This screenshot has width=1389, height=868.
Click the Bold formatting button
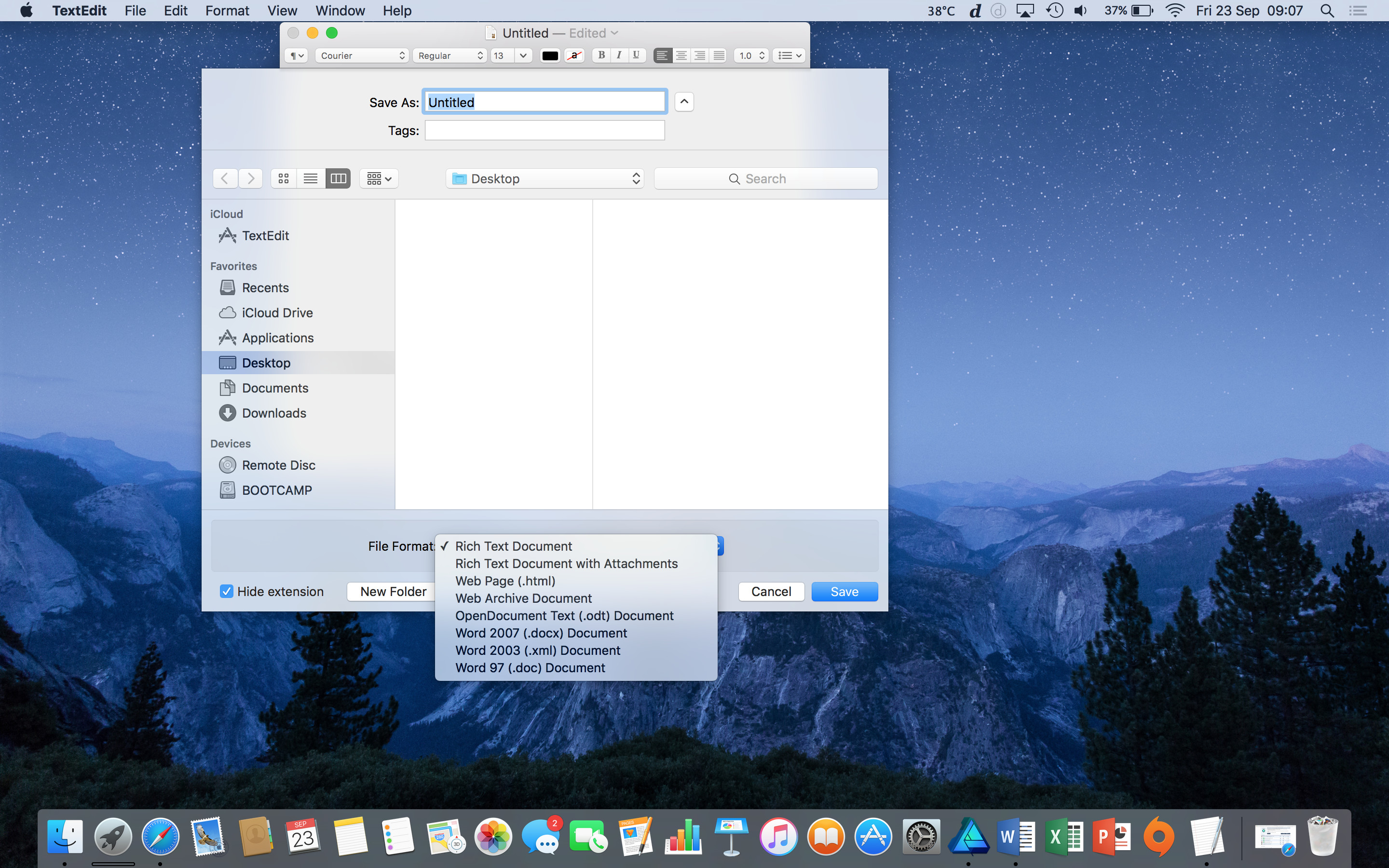[x=601, y=55]
